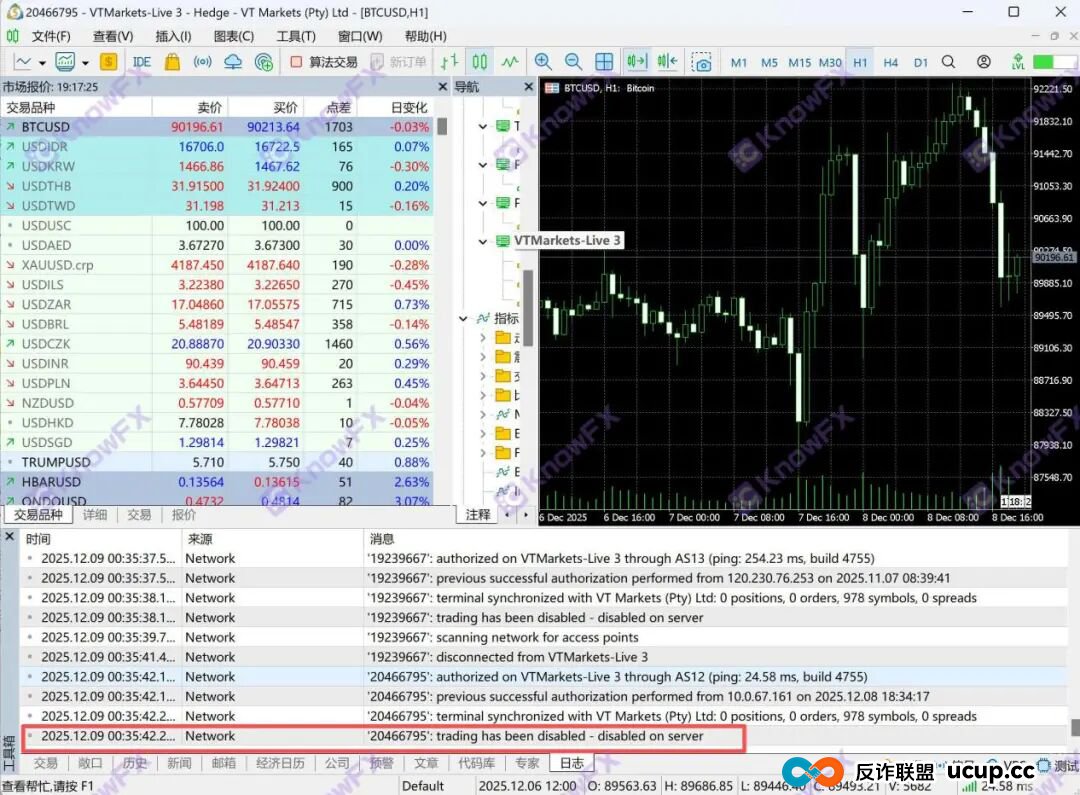Open symbol search via the magnifying glass icon
This screenshot has height=795, width=1080.
(947, 62)
